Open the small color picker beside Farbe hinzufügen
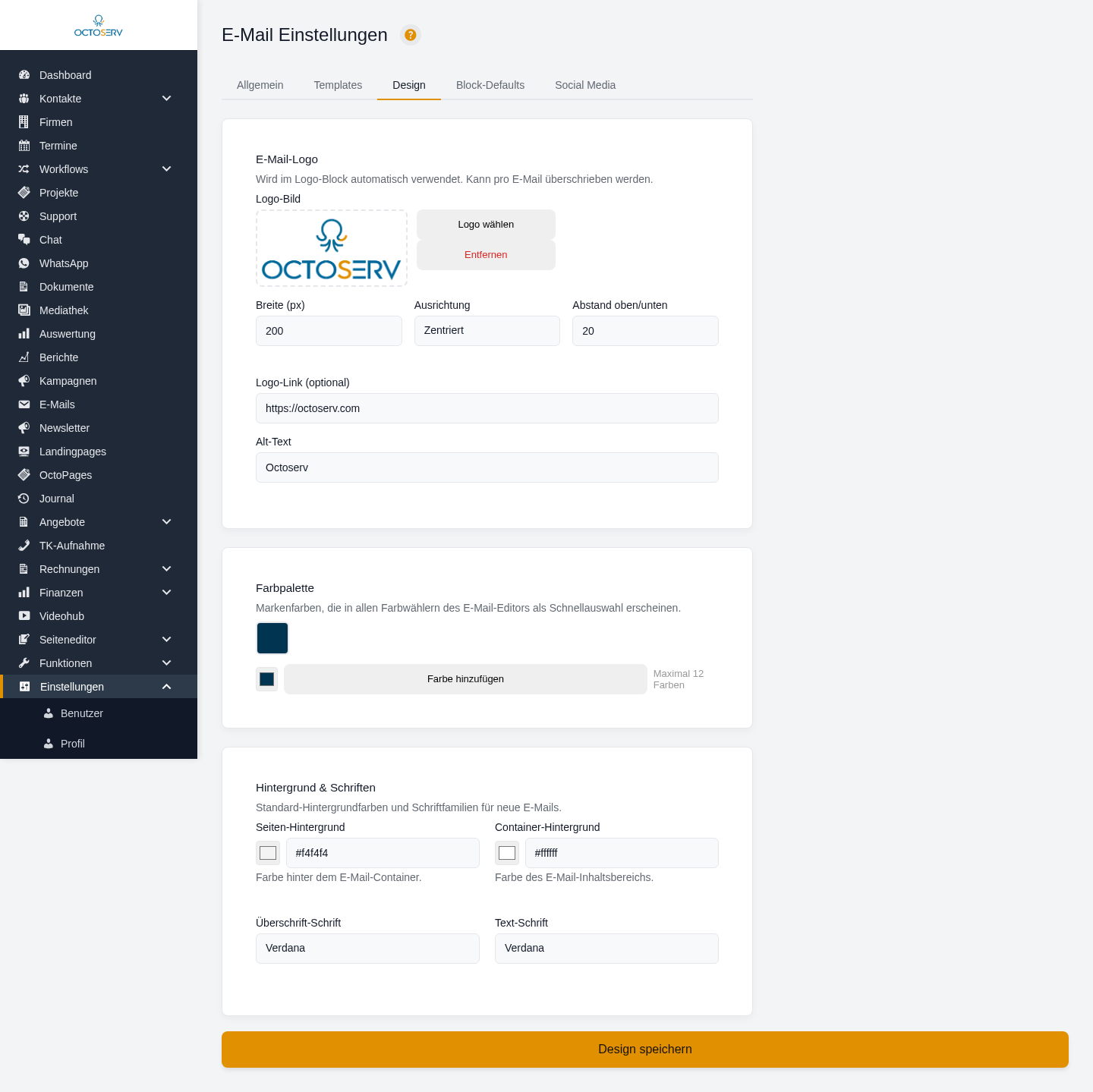Image resolution: width=1093 pixels, height=1092 pixels. coord(267,679)
